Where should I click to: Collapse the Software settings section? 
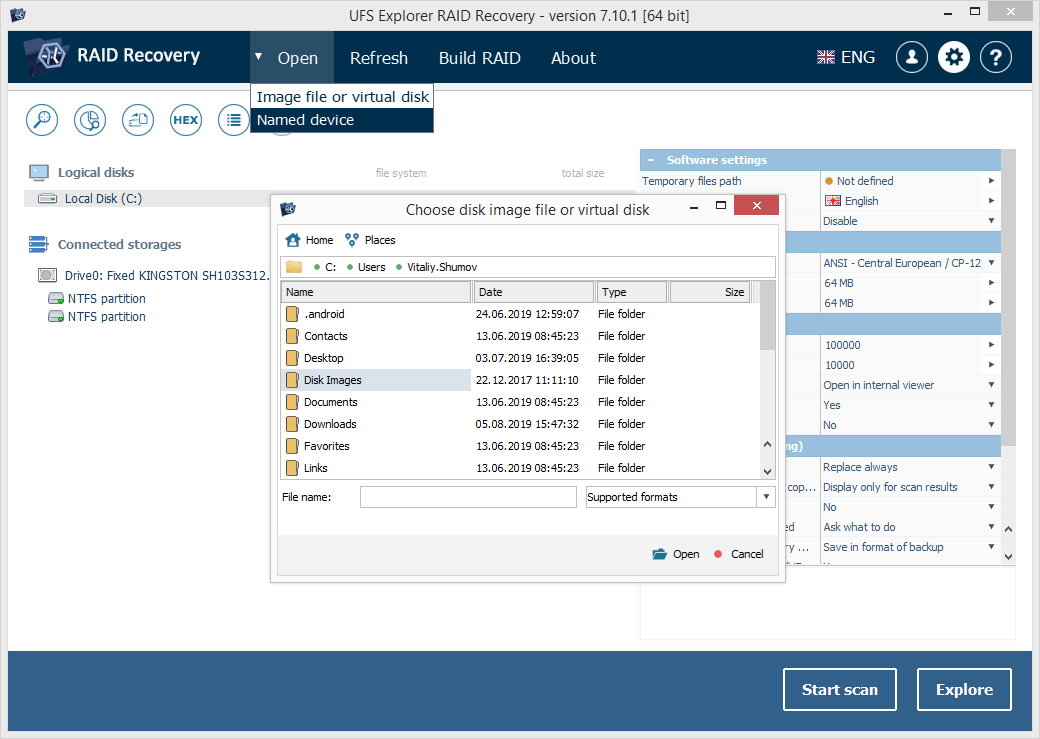click(x=651, y=160)
